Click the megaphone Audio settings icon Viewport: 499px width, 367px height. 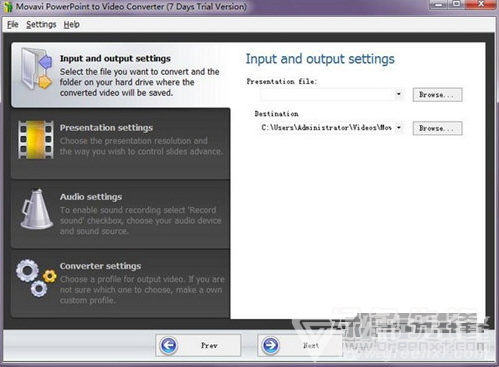coord(36,209)
